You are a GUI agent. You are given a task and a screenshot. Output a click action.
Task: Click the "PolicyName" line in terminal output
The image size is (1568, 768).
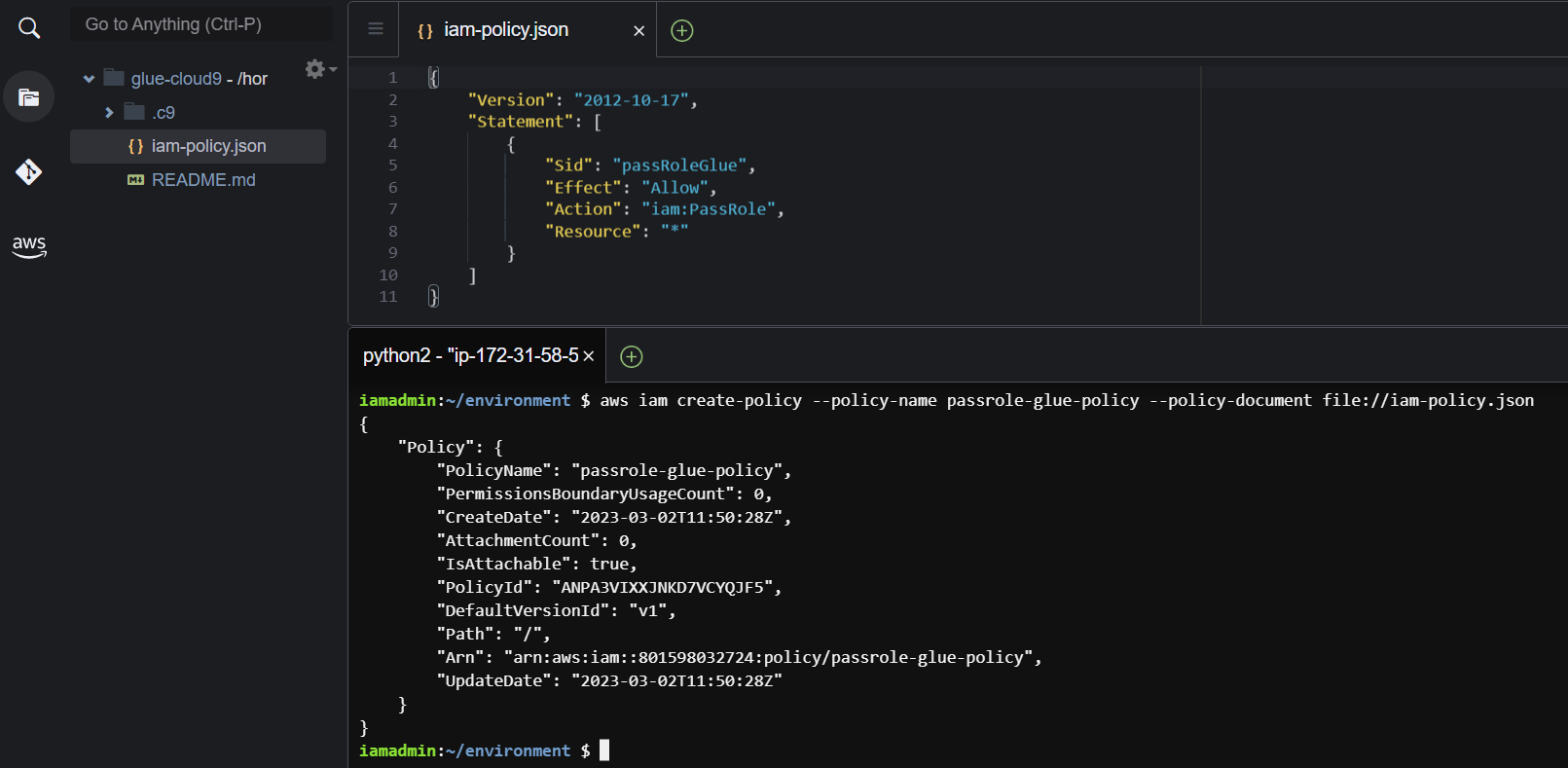(x=614, y=470)
